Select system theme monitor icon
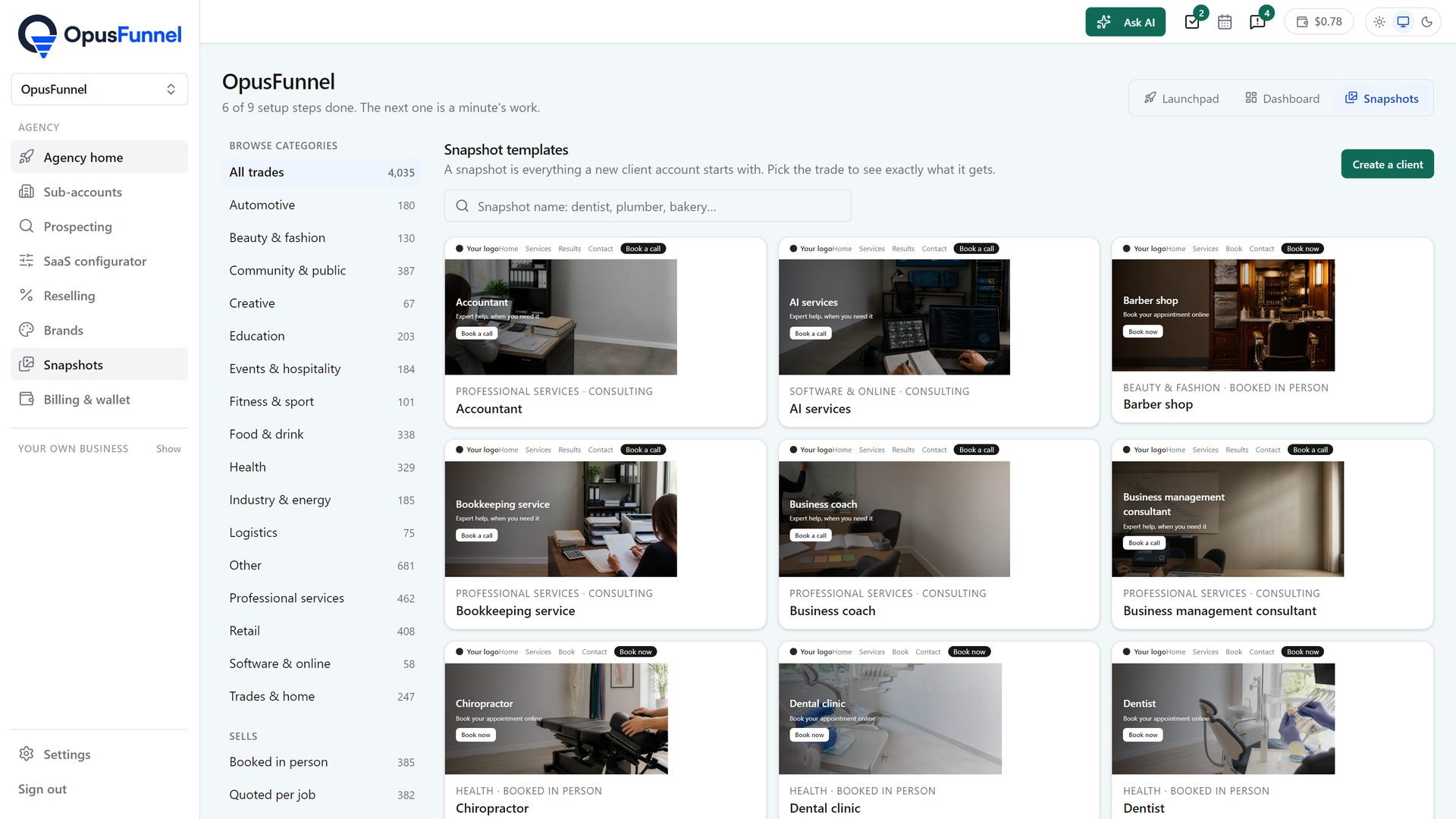The height and width of the screenshot is (819, 1456). coord(1403,22)
